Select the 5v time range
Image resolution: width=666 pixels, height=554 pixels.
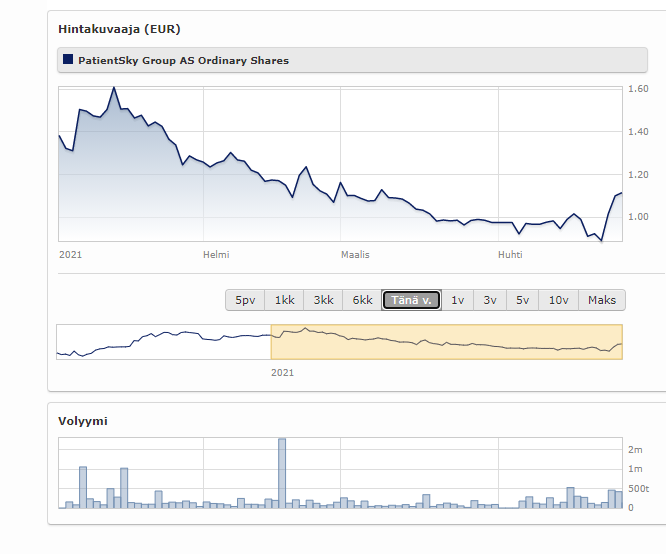[522, 300]
